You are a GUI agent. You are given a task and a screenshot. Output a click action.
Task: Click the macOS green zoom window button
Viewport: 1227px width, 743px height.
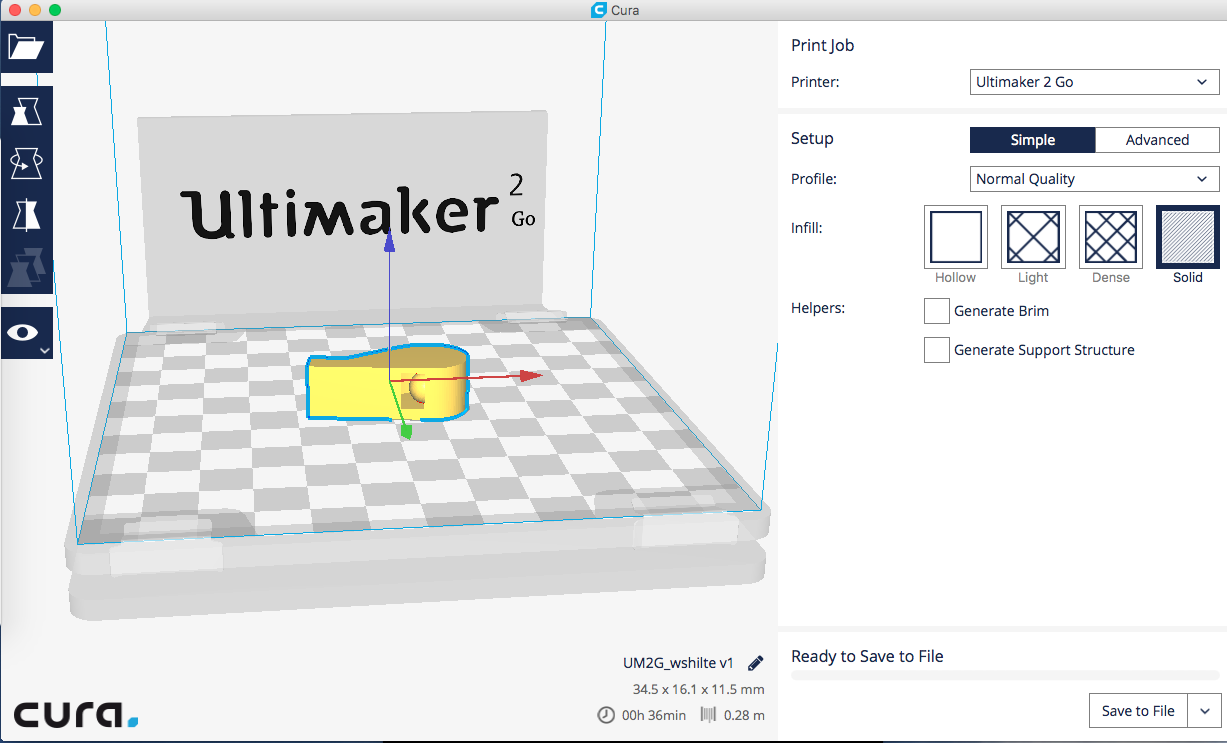(55, 10)
